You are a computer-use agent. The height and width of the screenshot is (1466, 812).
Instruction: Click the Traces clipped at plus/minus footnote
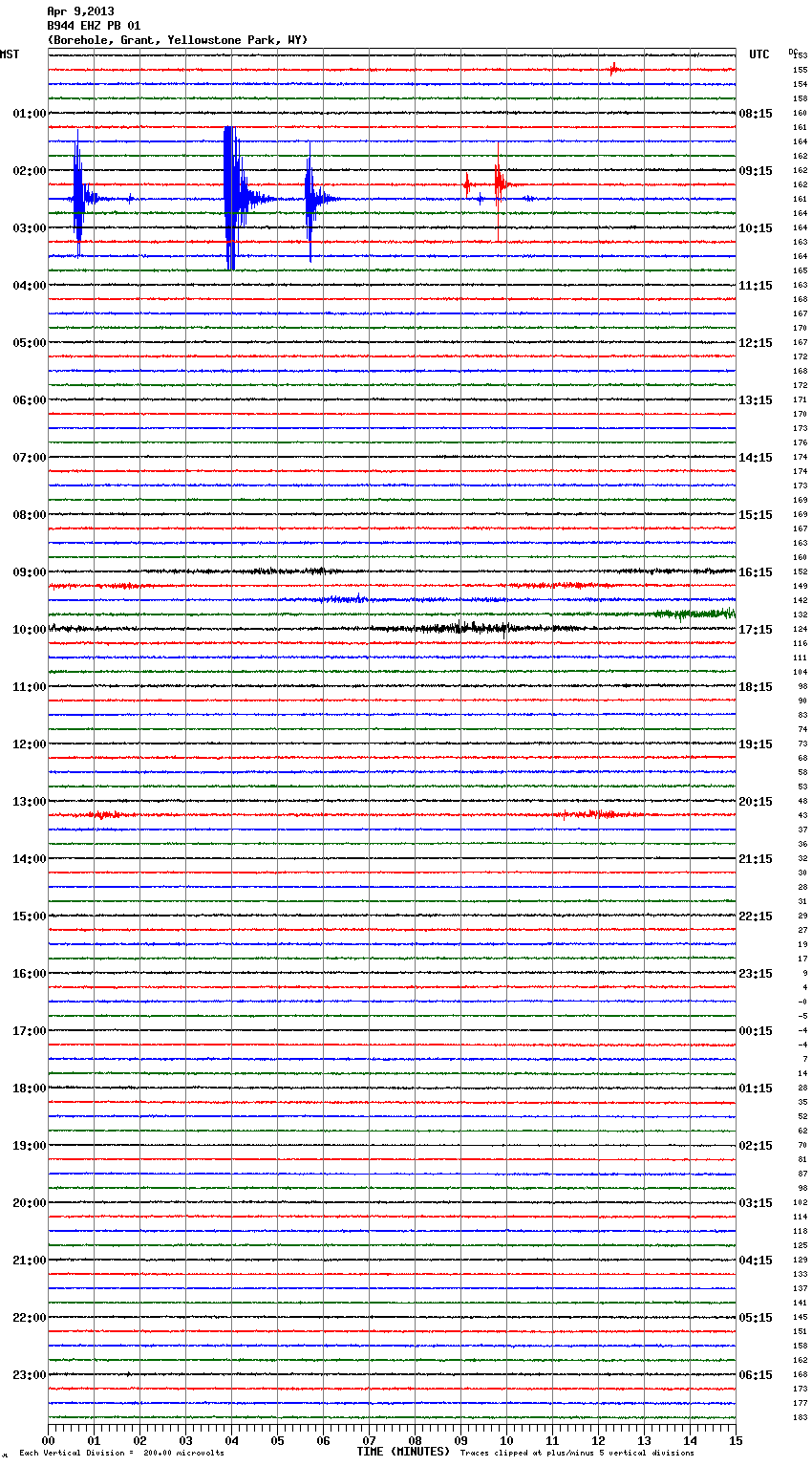tap(577, 1453)
